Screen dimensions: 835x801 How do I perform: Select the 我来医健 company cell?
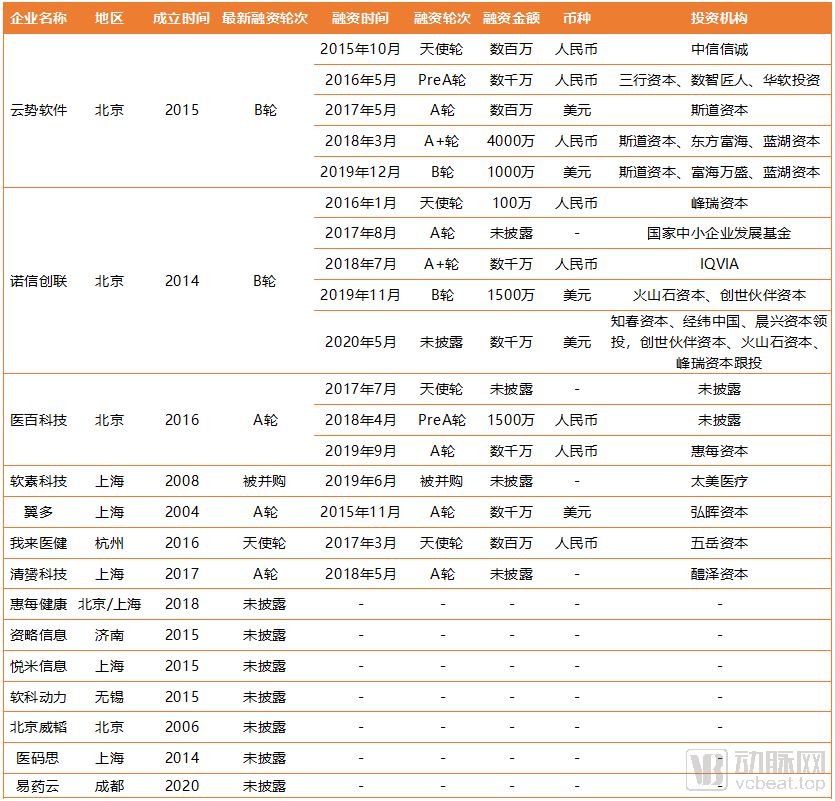coord(39,543)
